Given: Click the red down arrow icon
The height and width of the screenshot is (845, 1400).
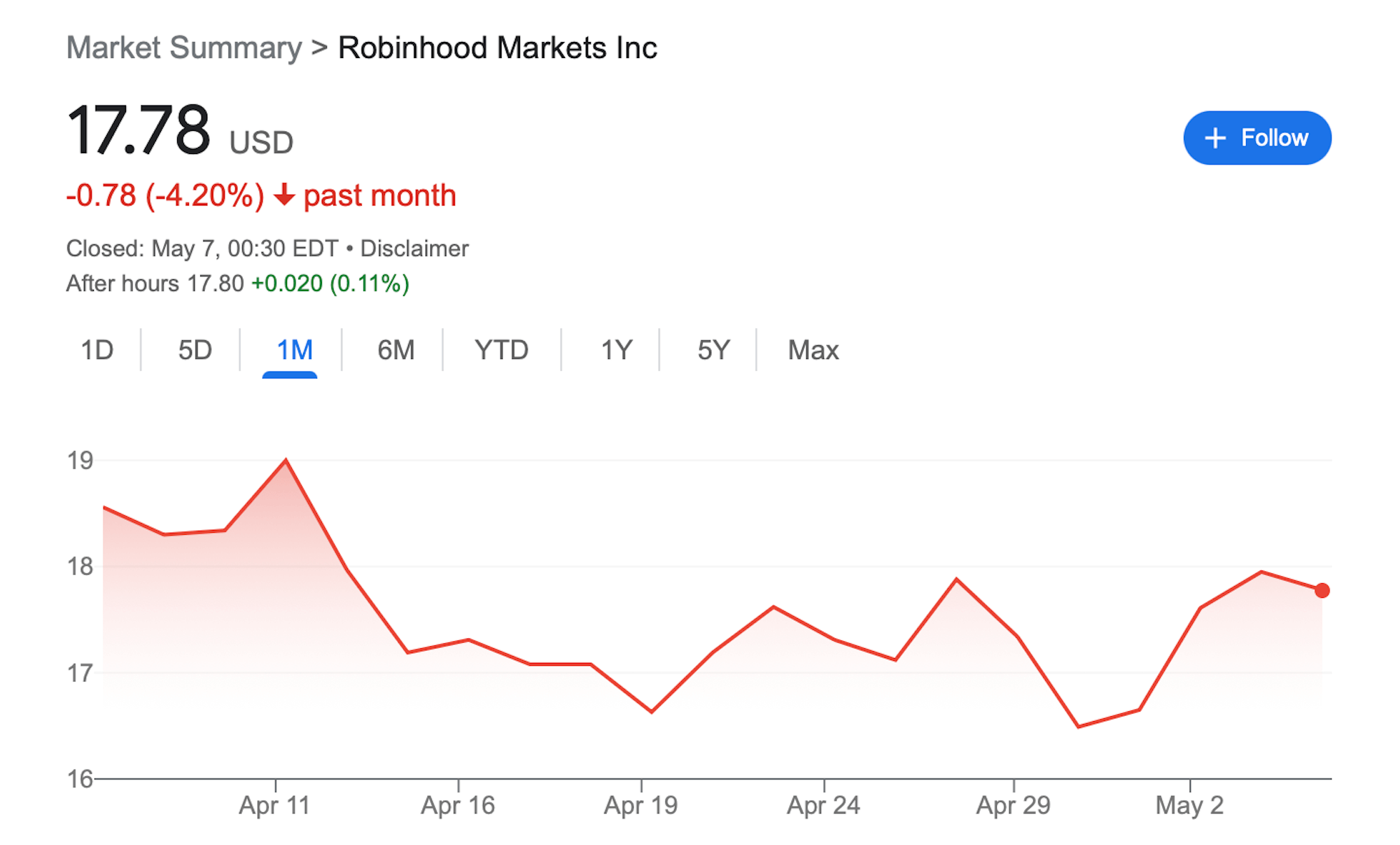Looking at the screenshot, I should tap(284, 195).
